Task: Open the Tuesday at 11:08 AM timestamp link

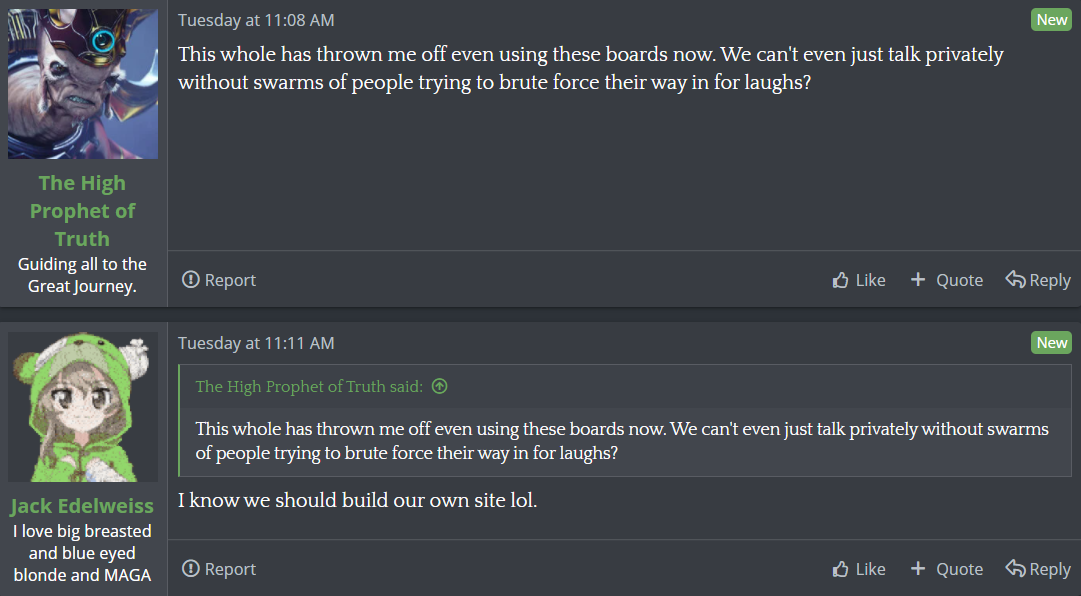Action: click(x=256, y=20)
